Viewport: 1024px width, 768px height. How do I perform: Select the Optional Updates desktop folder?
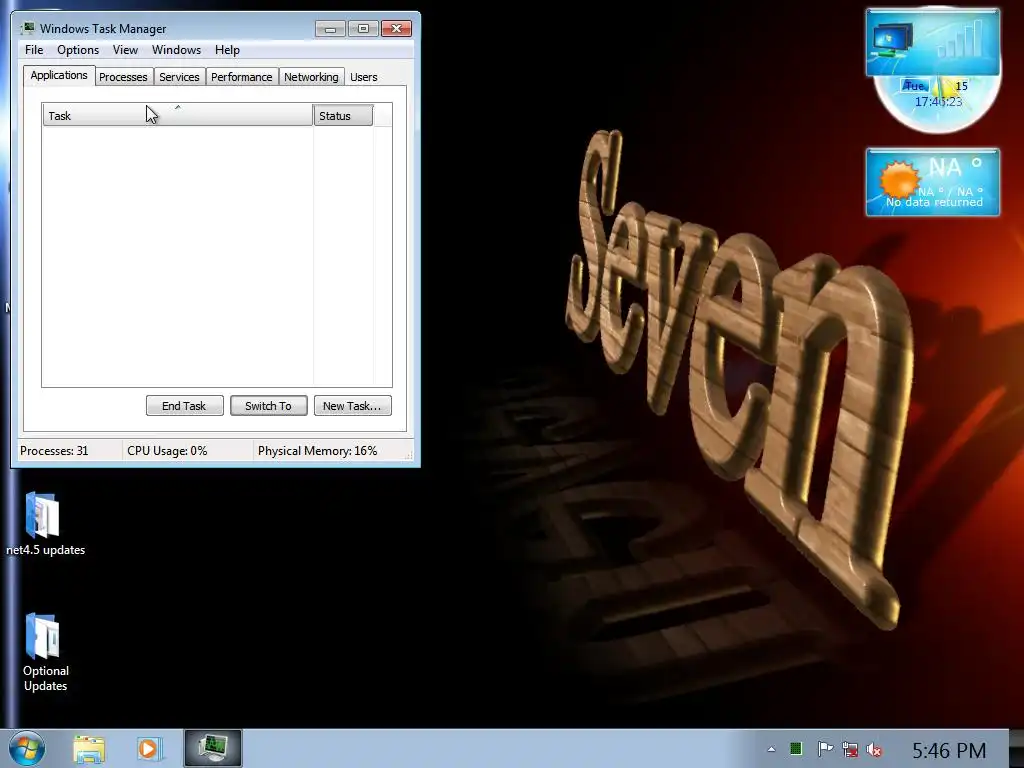point(45,652)
